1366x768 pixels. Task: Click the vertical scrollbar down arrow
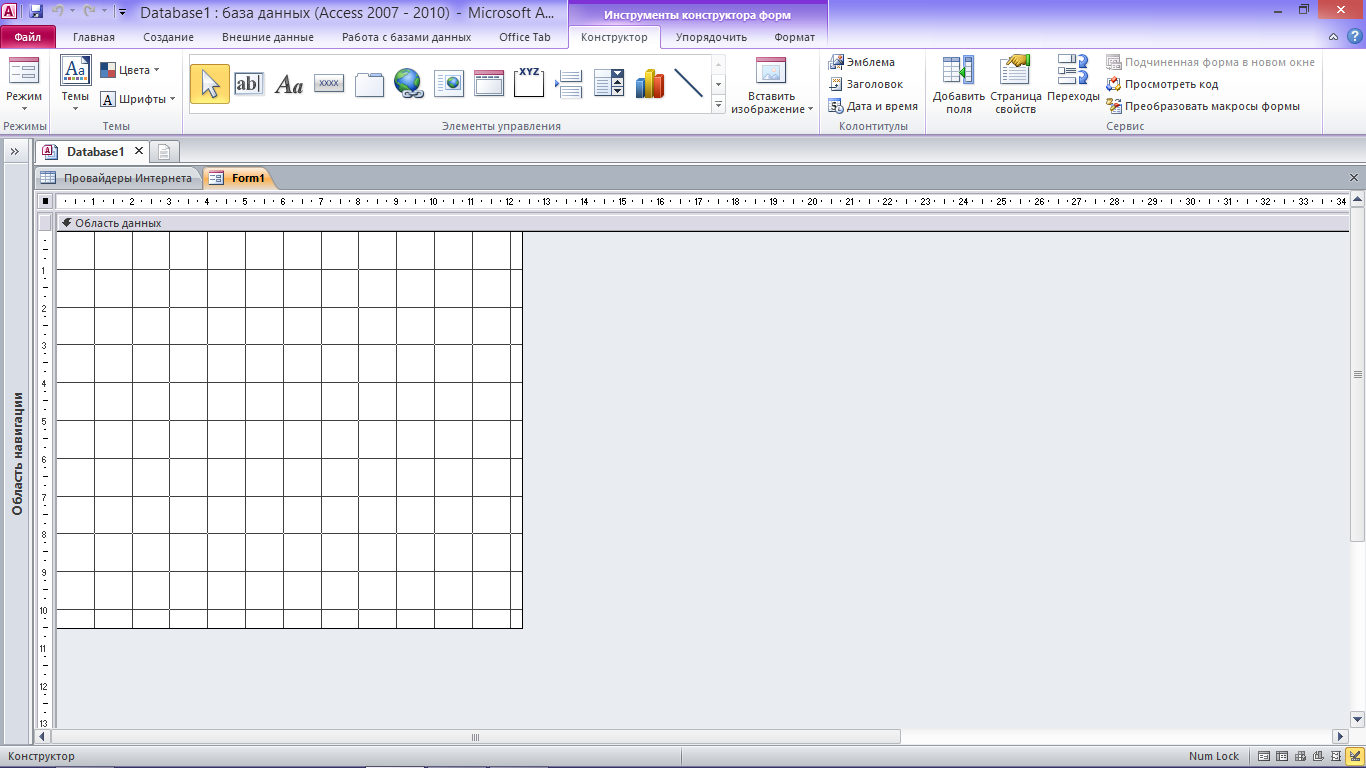(1357, 720)
